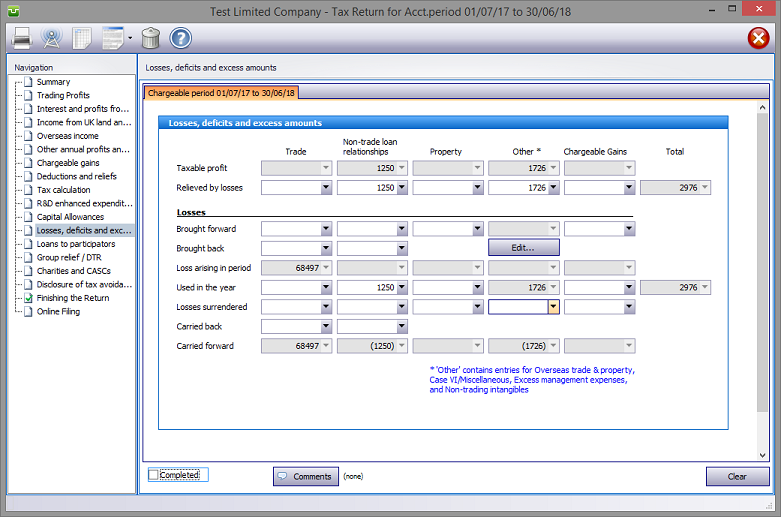Click the report document toolbar icon

113,38
